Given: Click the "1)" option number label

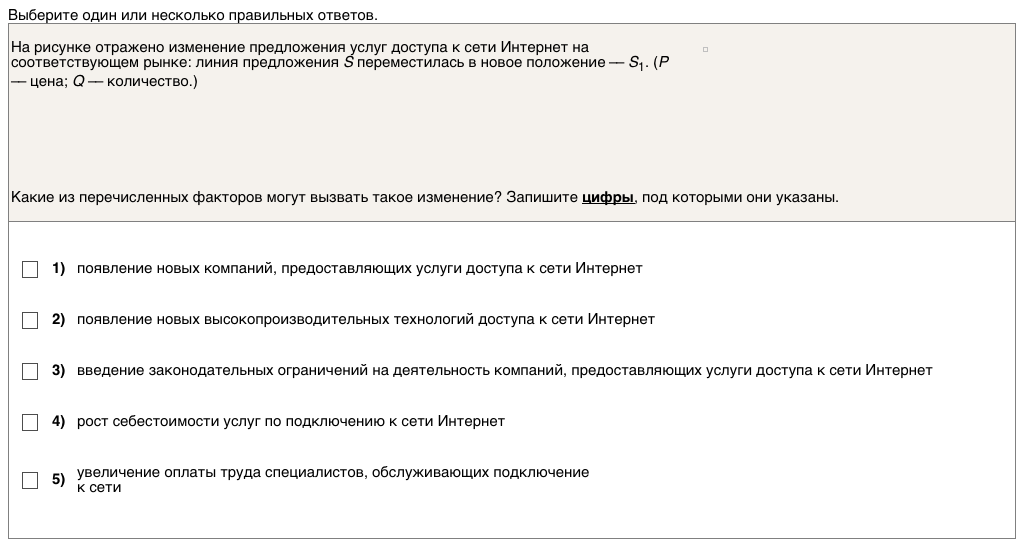Looking at the screenshot, I should click(58, 268).
